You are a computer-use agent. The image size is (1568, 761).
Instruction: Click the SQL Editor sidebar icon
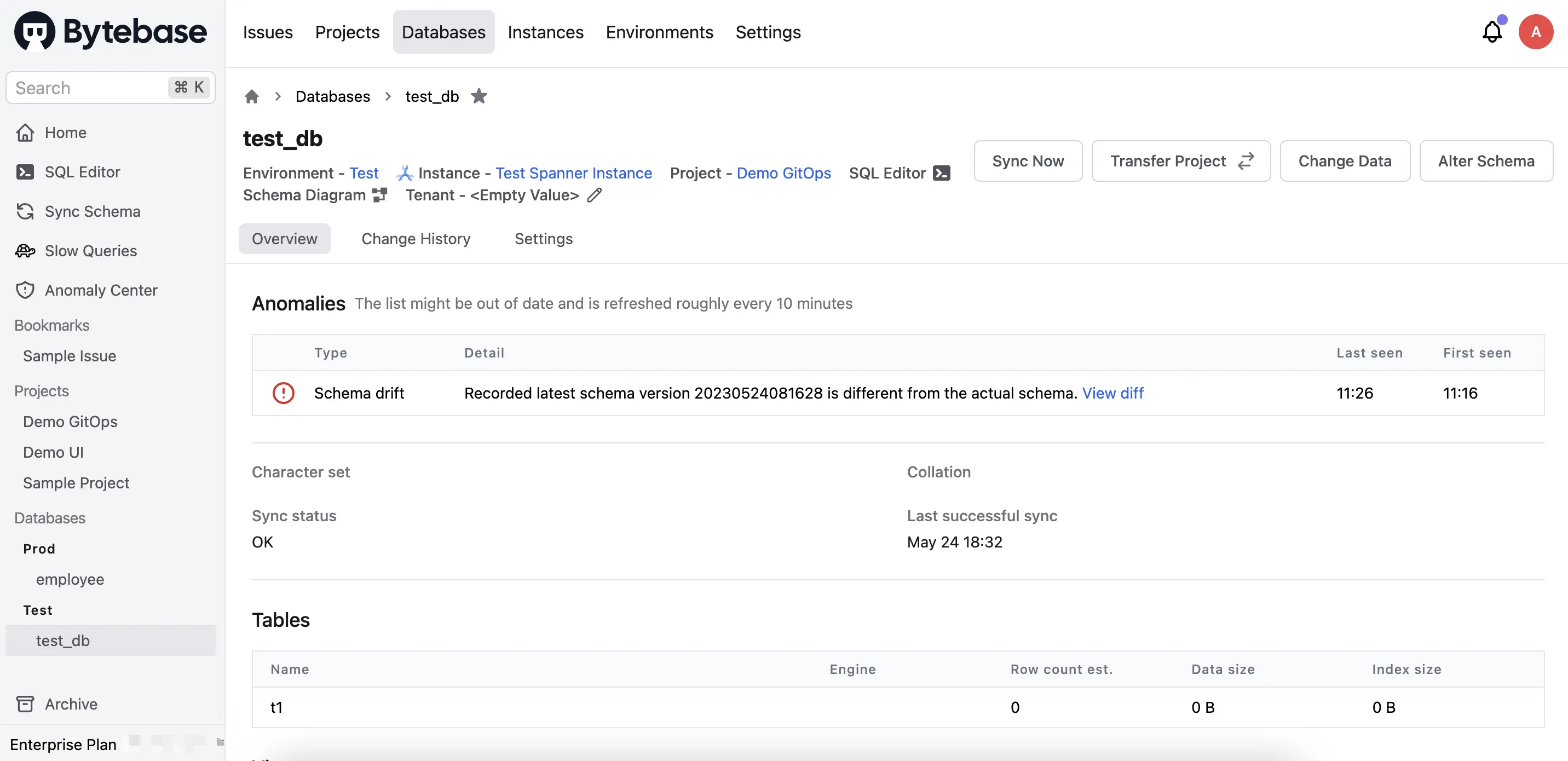coord(25,172)
